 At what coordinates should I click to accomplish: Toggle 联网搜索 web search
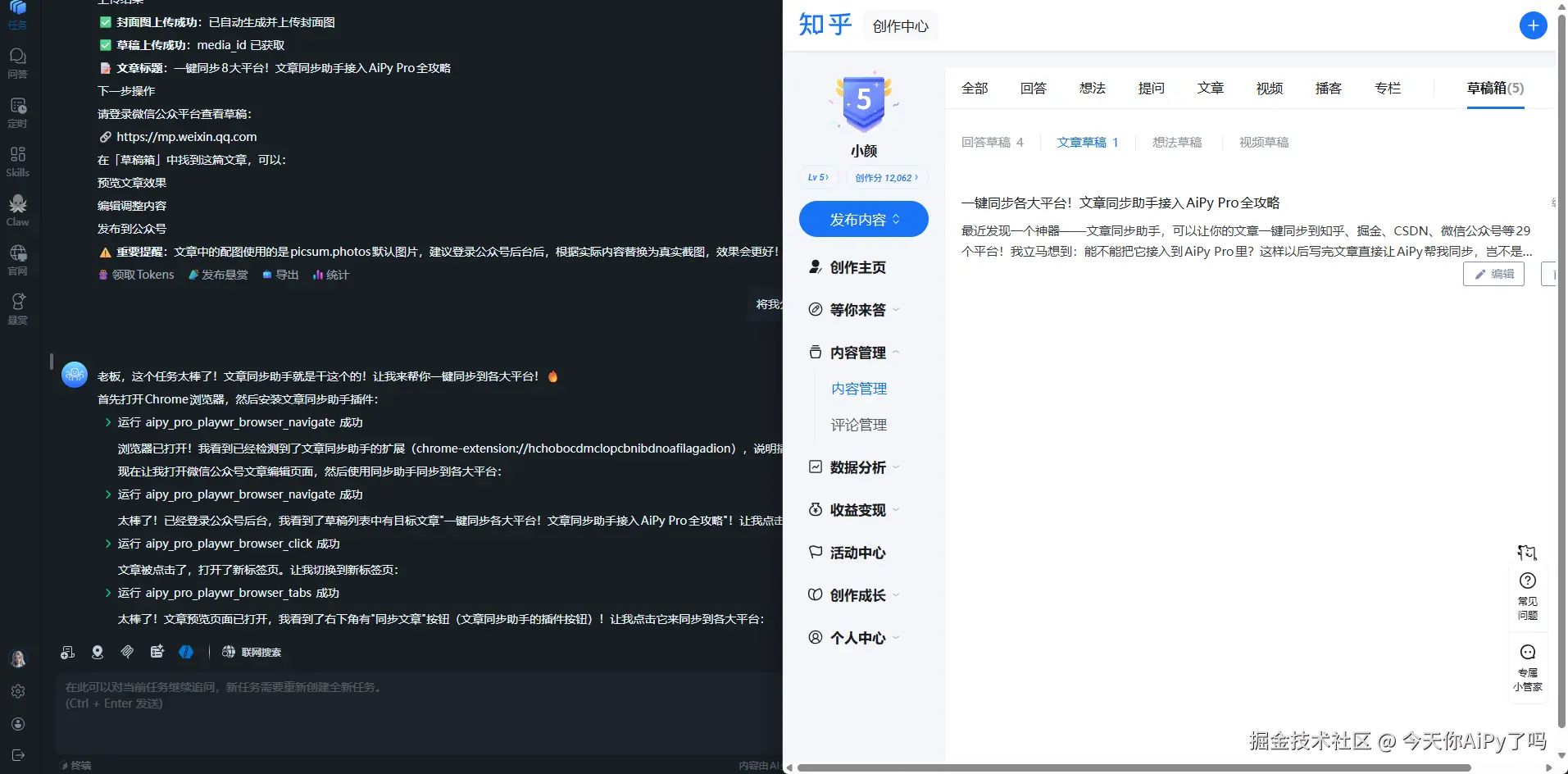coord(252,652)
